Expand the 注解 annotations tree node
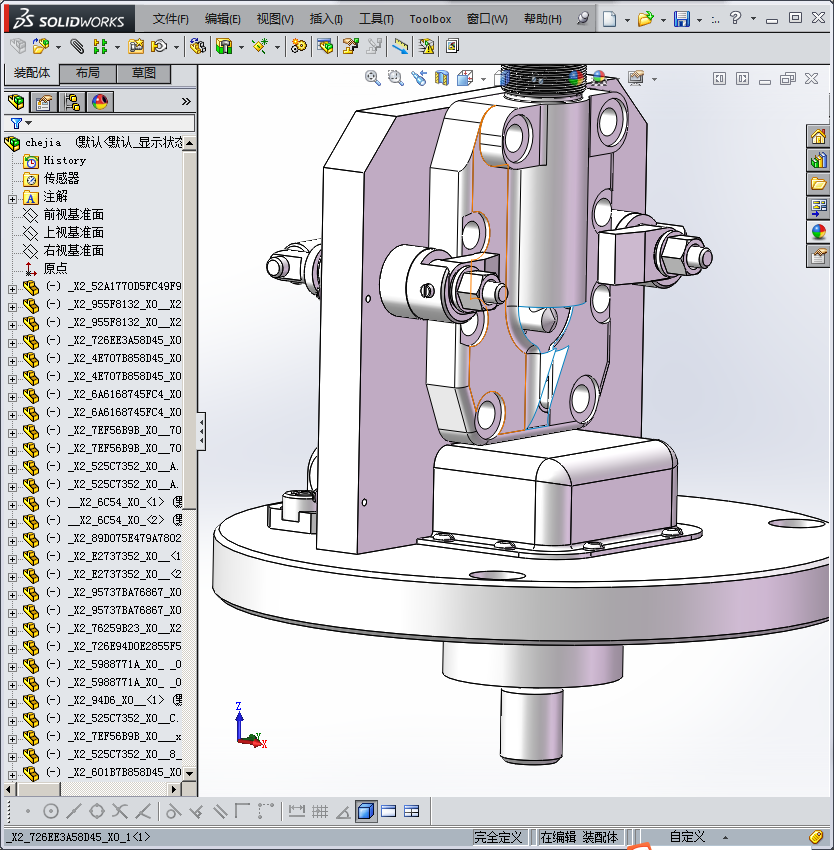 click(x=12, y=197)
